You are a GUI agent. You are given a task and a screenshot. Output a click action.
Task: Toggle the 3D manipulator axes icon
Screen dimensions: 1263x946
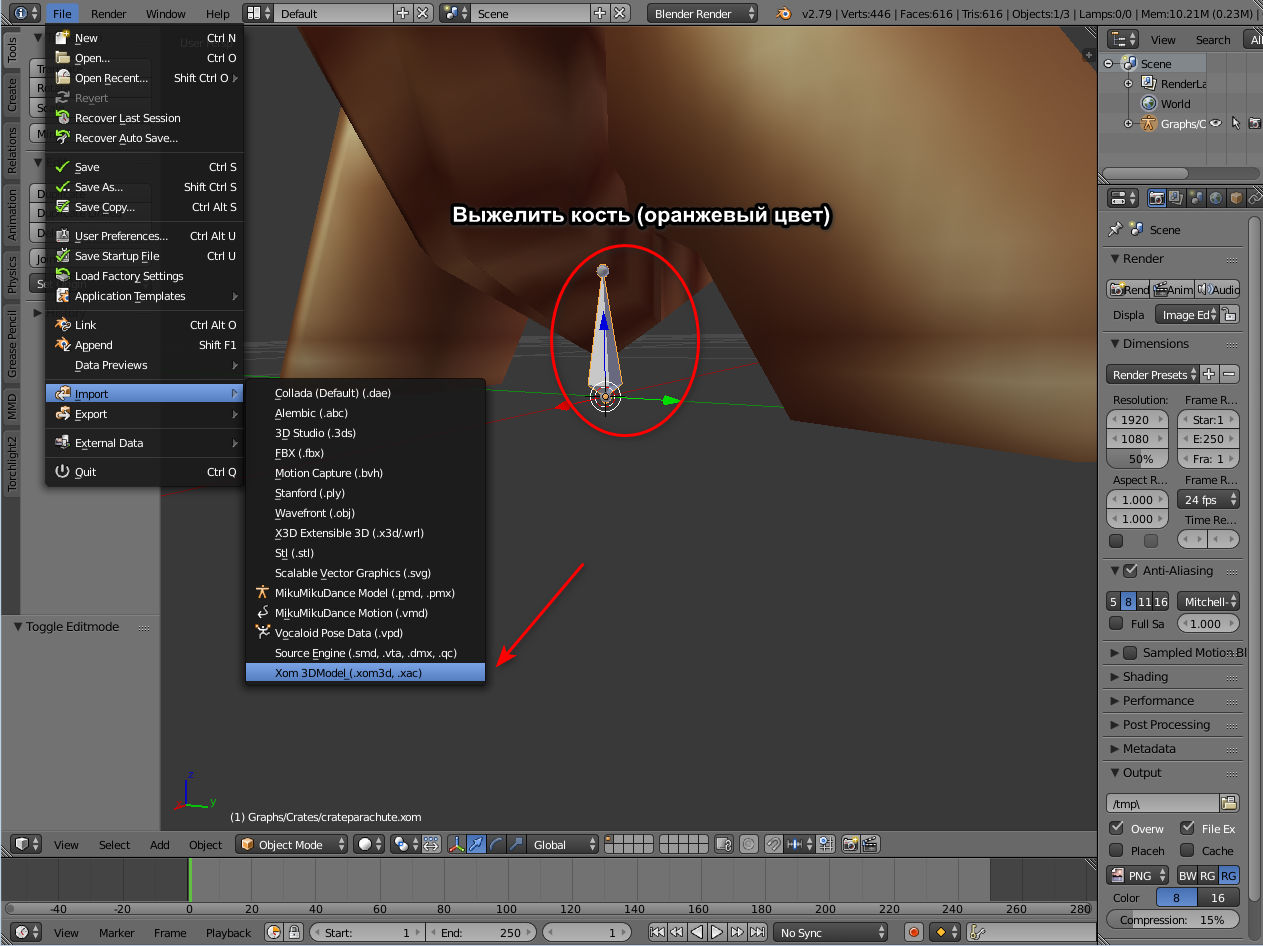tap(457, 844)
